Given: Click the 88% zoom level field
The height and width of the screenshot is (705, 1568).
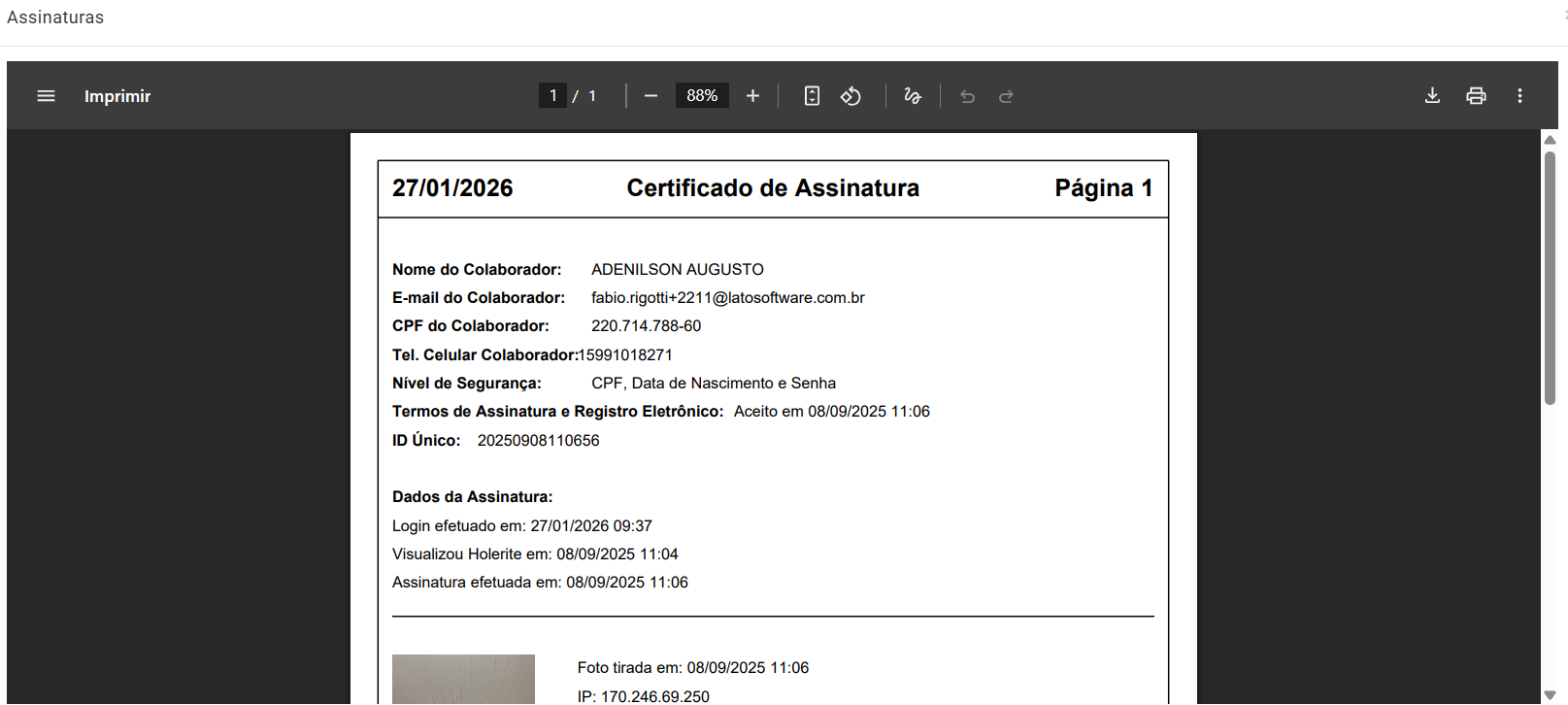Looking at the screenshot, I should [x=702, y=95].
